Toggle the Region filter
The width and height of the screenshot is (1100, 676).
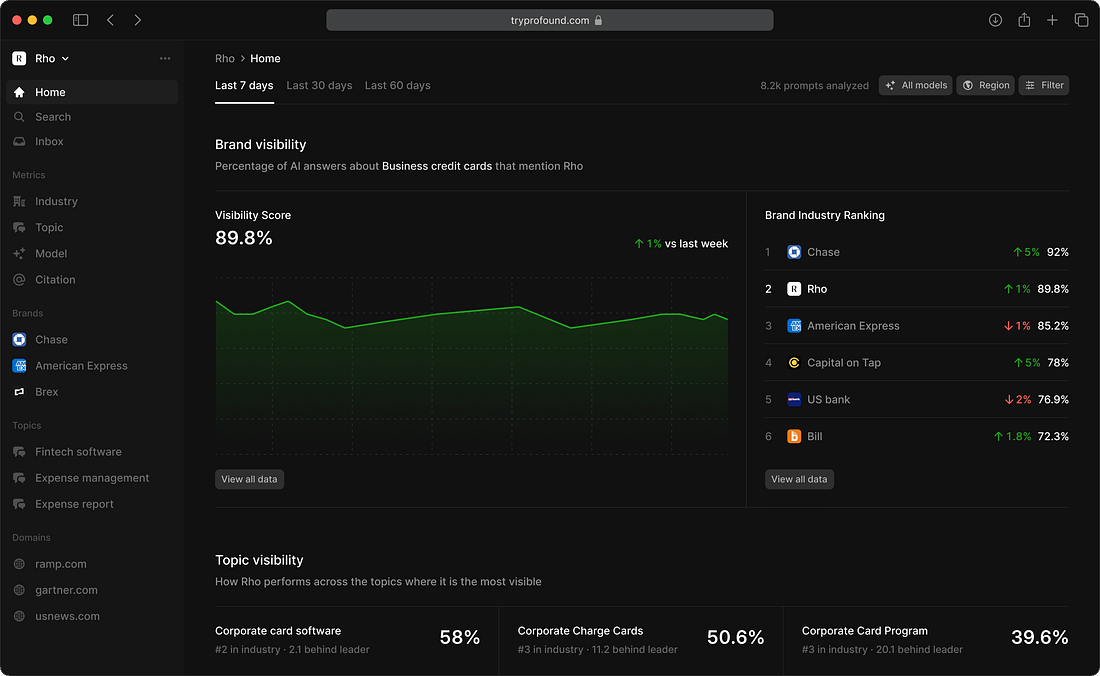[985, 85]
